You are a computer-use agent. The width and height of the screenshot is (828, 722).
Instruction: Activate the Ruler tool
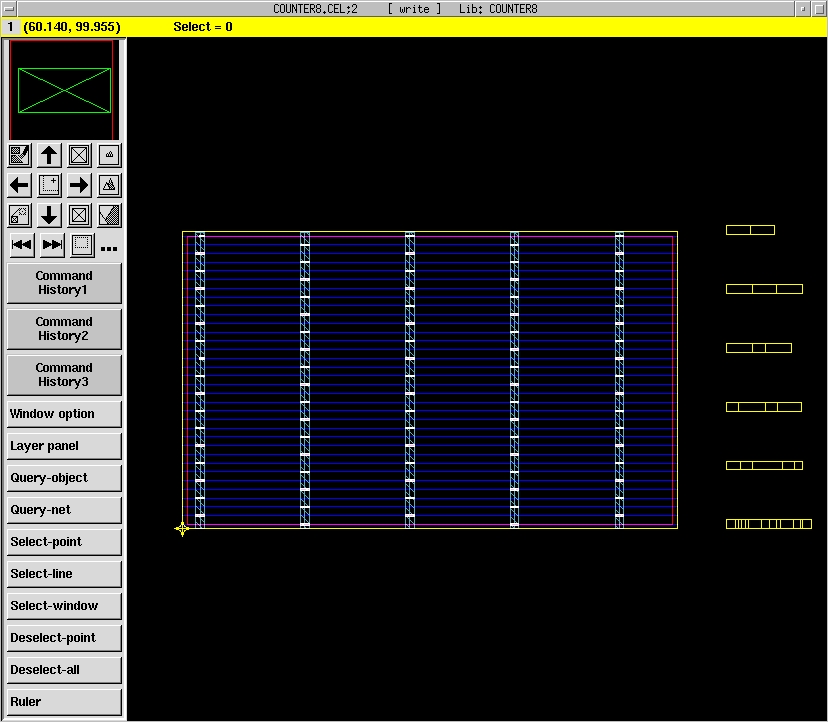click(x=64, y=702)
